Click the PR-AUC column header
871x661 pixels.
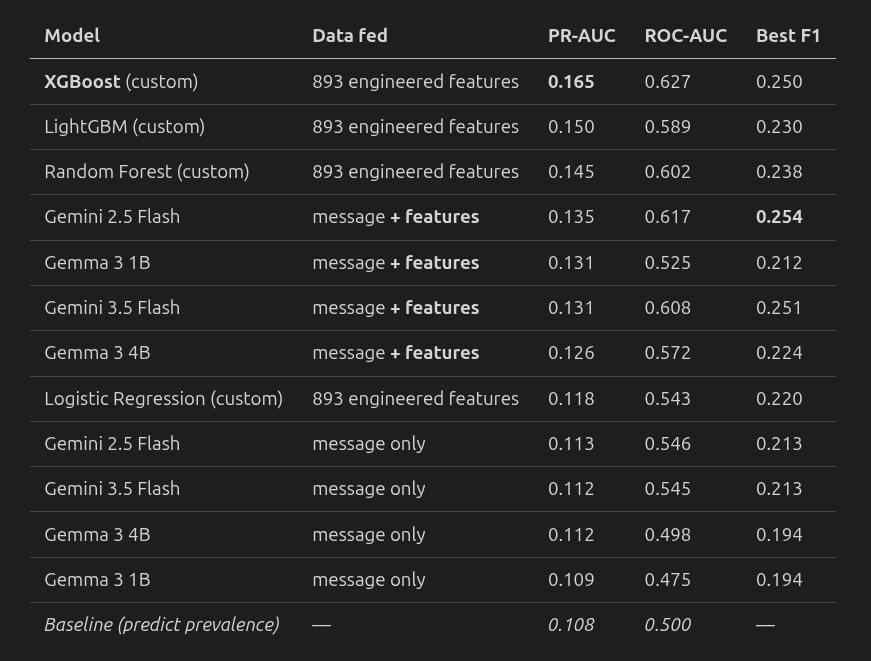(x=582, y=36)
